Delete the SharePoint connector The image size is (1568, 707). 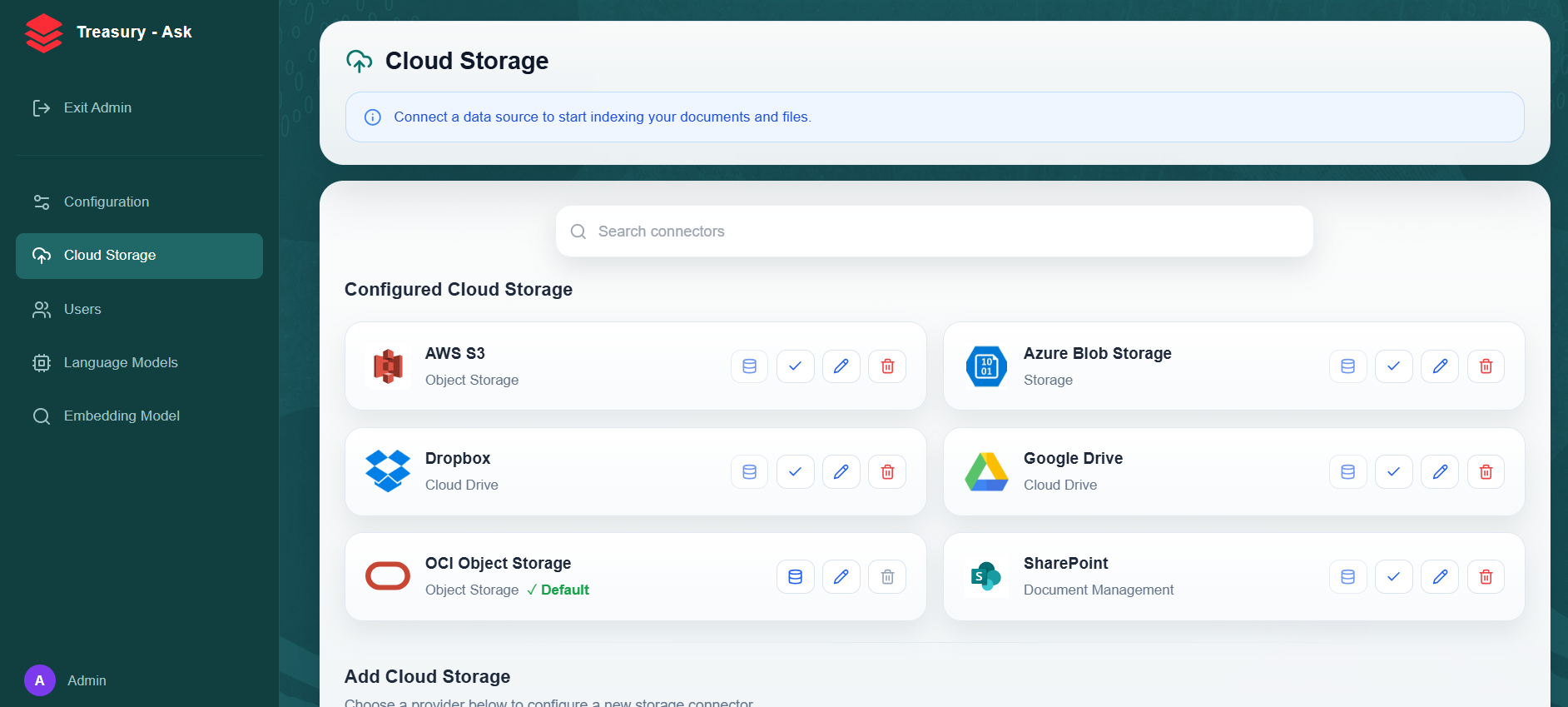[1486, 577]
